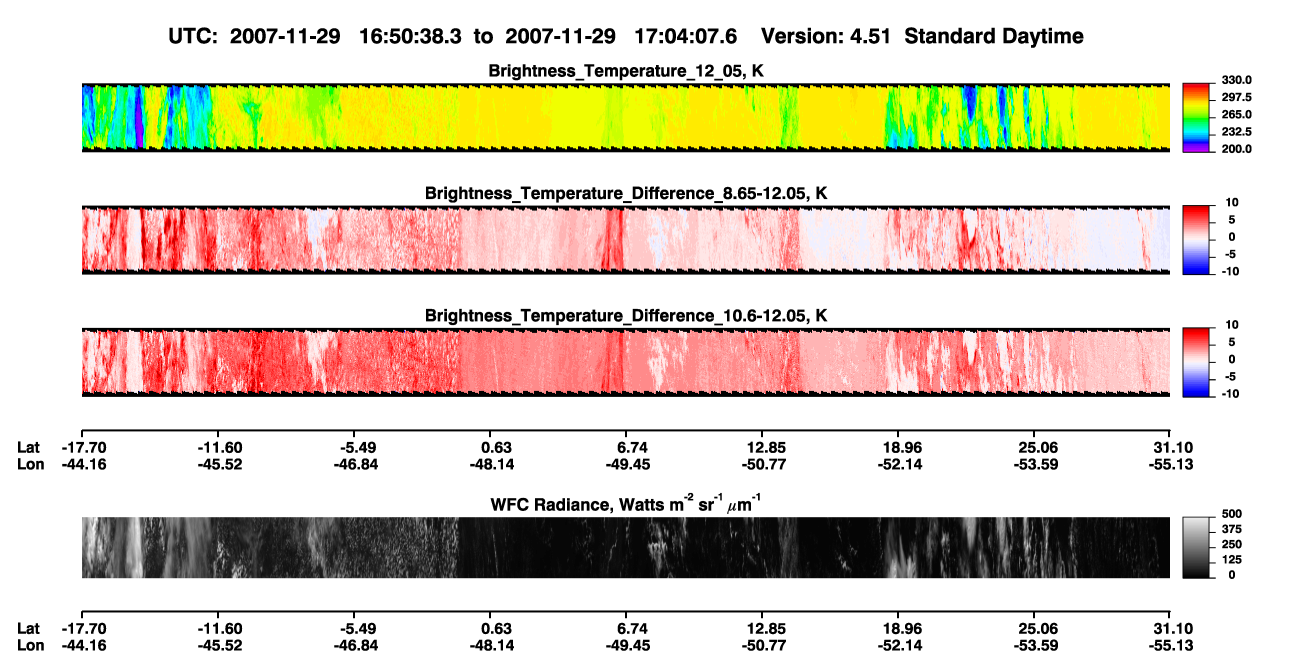Click the 10.6-12.05 temperature difference image strip
This screenshot has width=1300, height=667.
pos(625,363)
